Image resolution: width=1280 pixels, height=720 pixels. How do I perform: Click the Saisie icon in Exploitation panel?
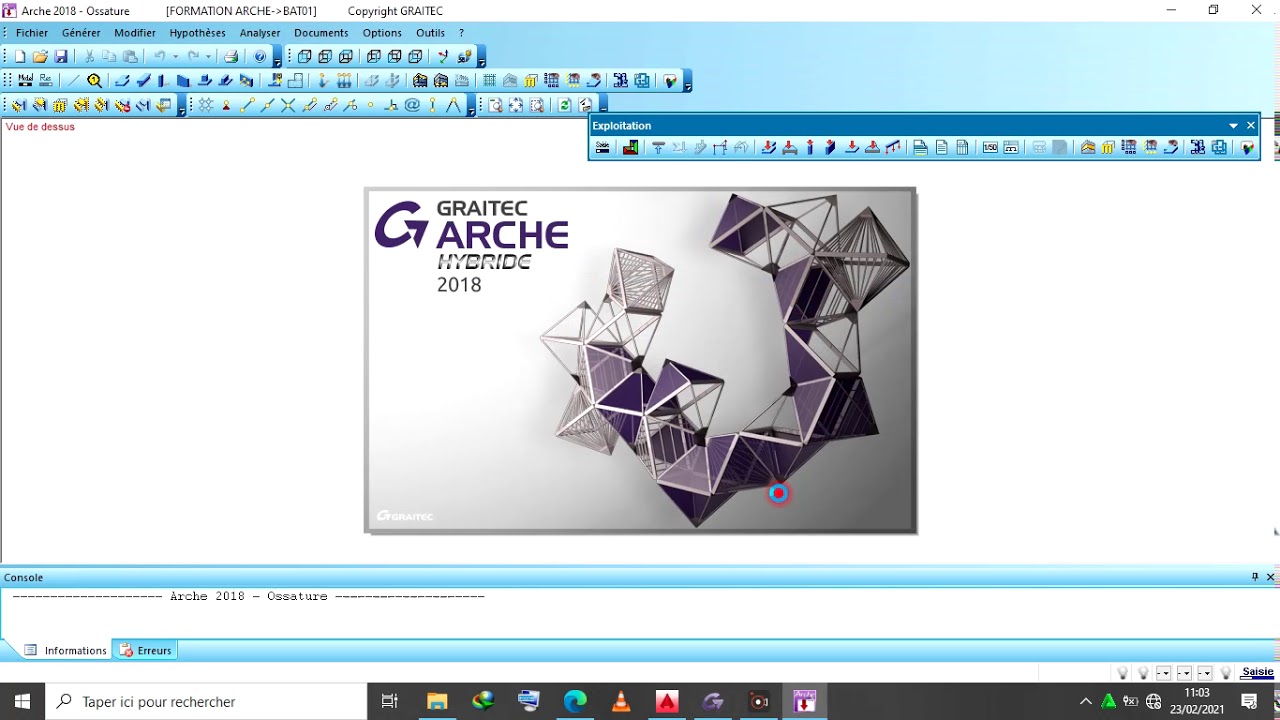point(602,148)
